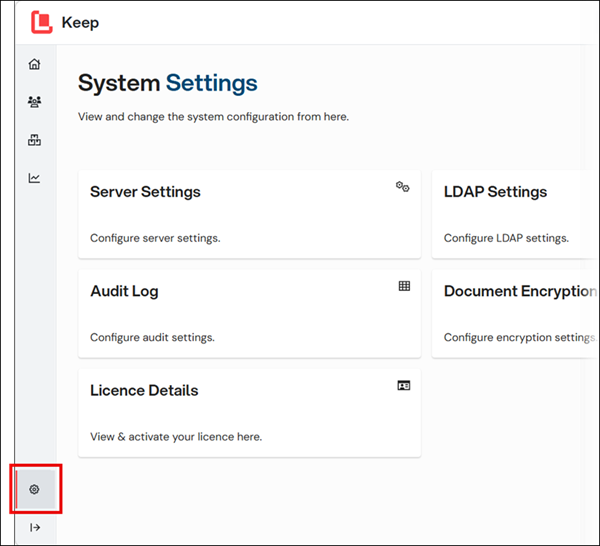Screen dimensions: 600x546
Task: Click the logout arrow sidebar icon
Action: click(x=35, y=528)
